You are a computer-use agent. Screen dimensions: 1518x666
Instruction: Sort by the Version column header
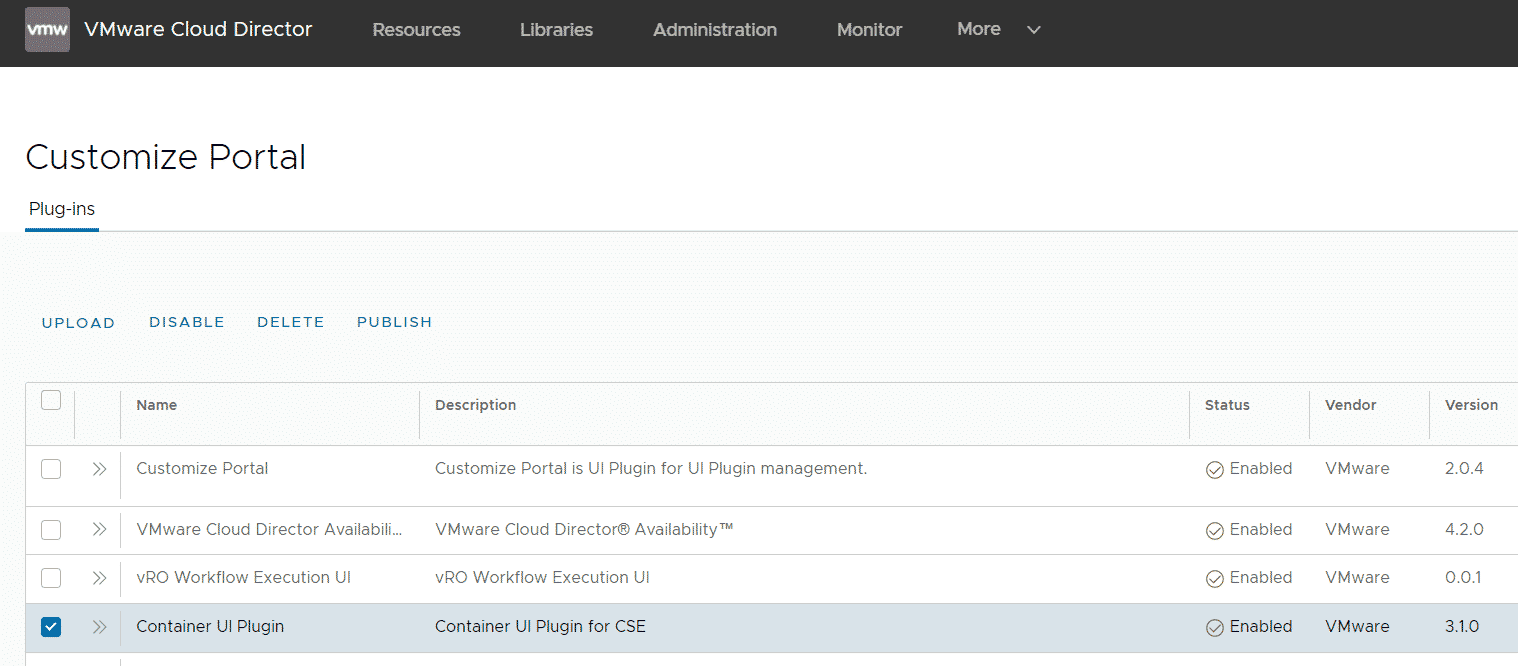[x=1471, y=405]
